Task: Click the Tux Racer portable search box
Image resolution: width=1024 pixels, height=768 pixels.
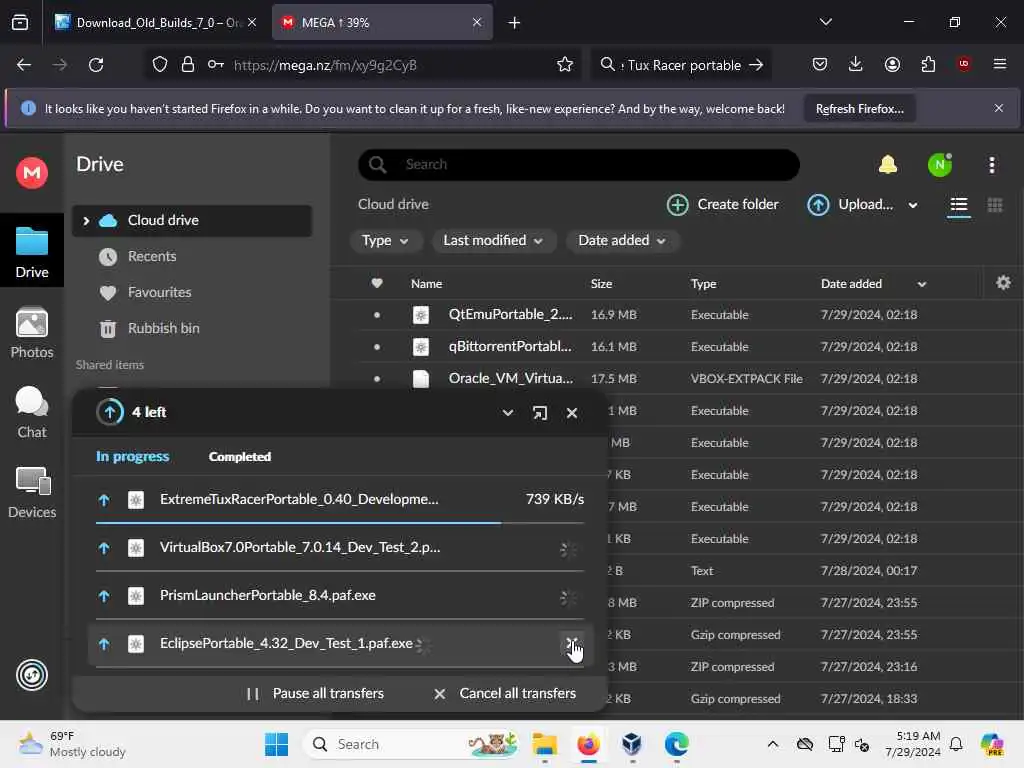Action: [680, 65]
